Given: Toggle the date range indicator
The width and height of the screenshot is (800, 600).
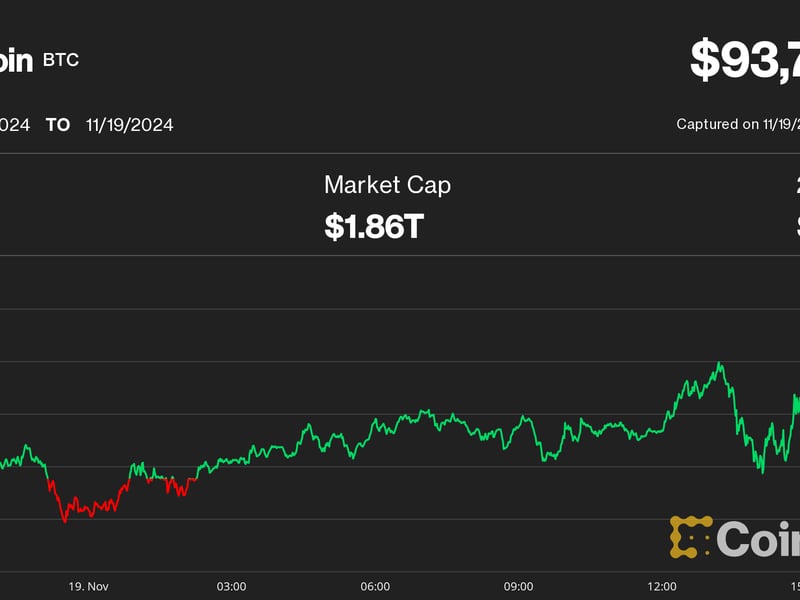Looking at the screenshot, I should point(55,125).
